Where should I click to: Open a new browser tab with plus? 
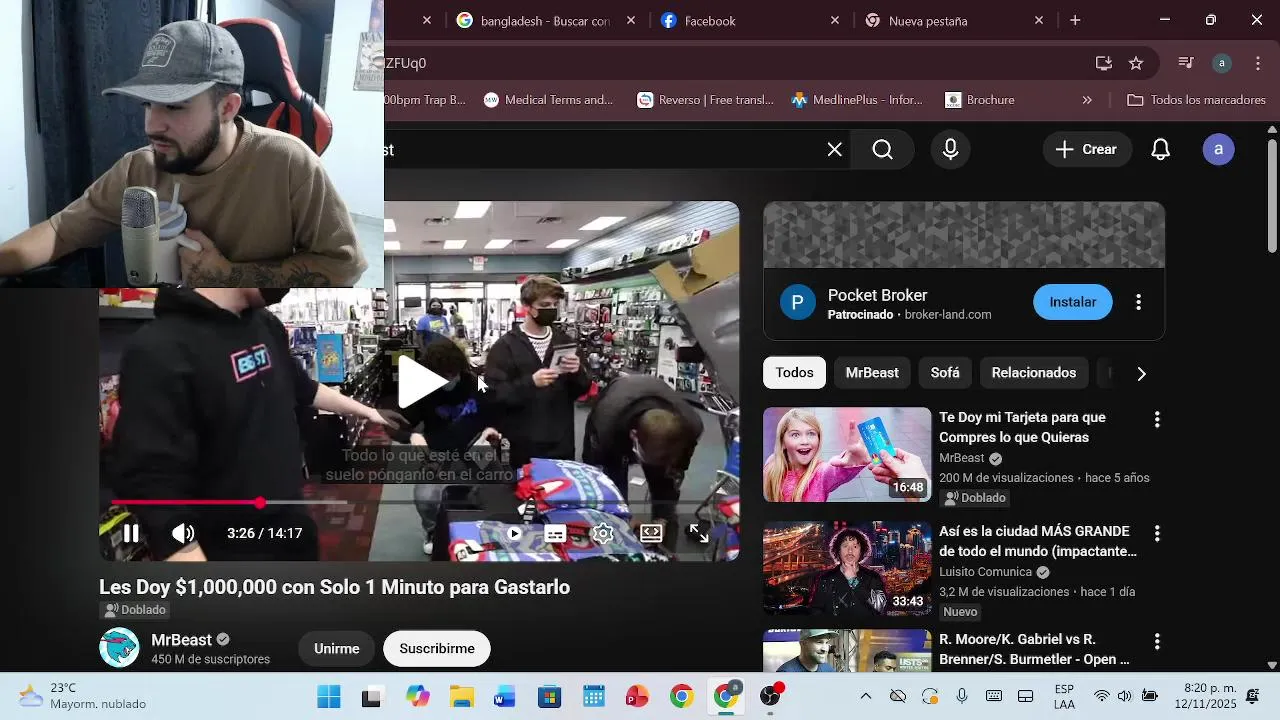(x=1075, y=20)
